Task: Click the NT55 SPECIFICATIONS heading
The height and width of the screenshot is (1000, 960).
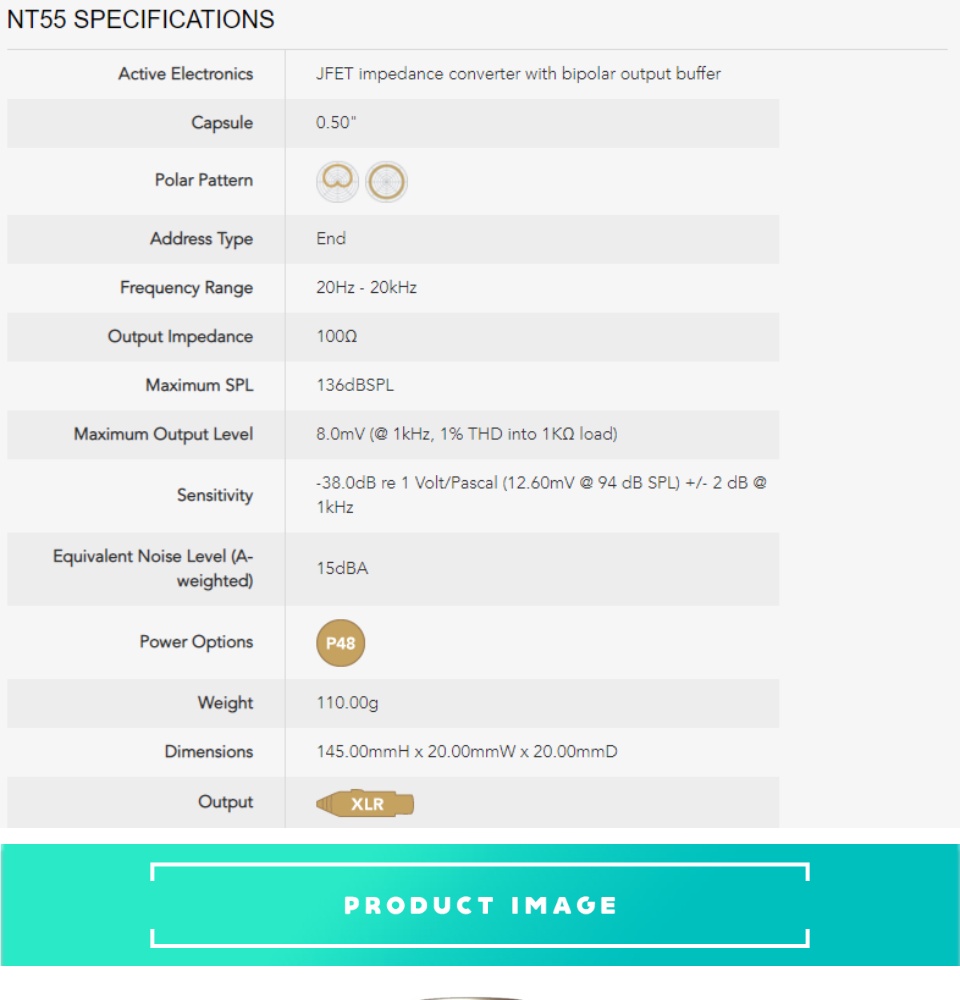Action: click(141, 19)
